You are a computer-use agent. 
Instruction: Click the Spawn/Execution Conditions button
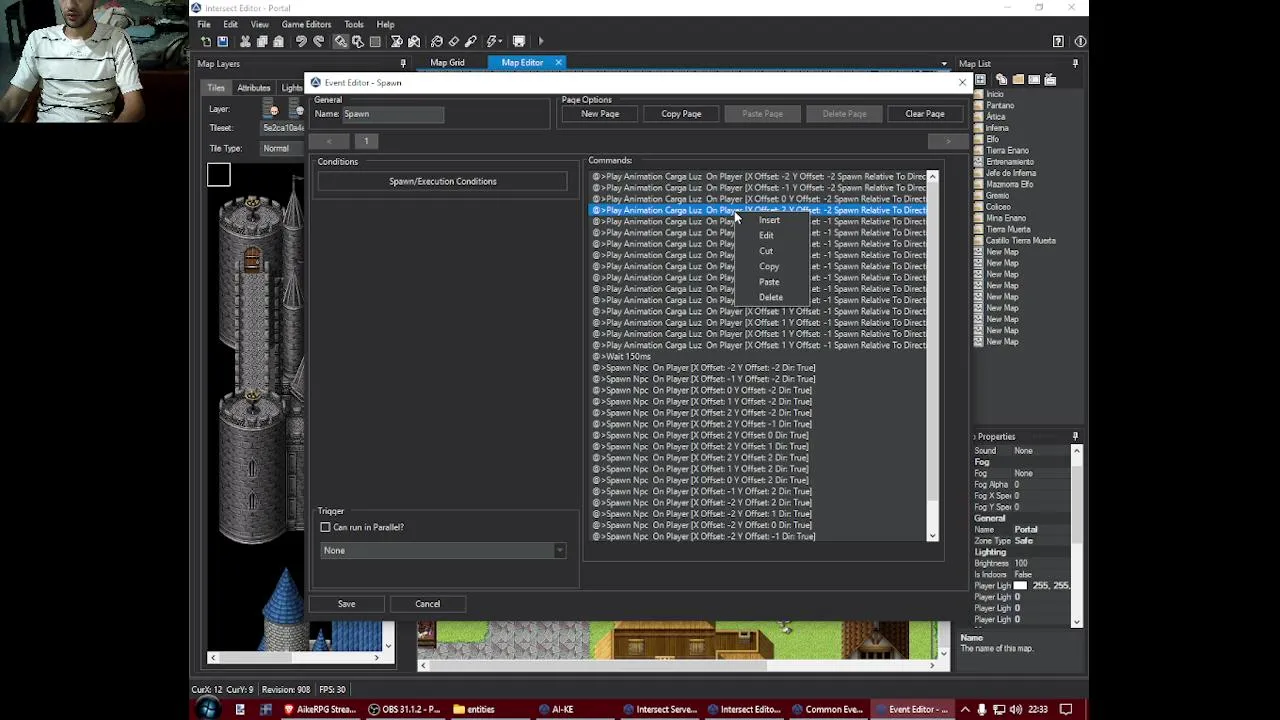pos(442,182)
